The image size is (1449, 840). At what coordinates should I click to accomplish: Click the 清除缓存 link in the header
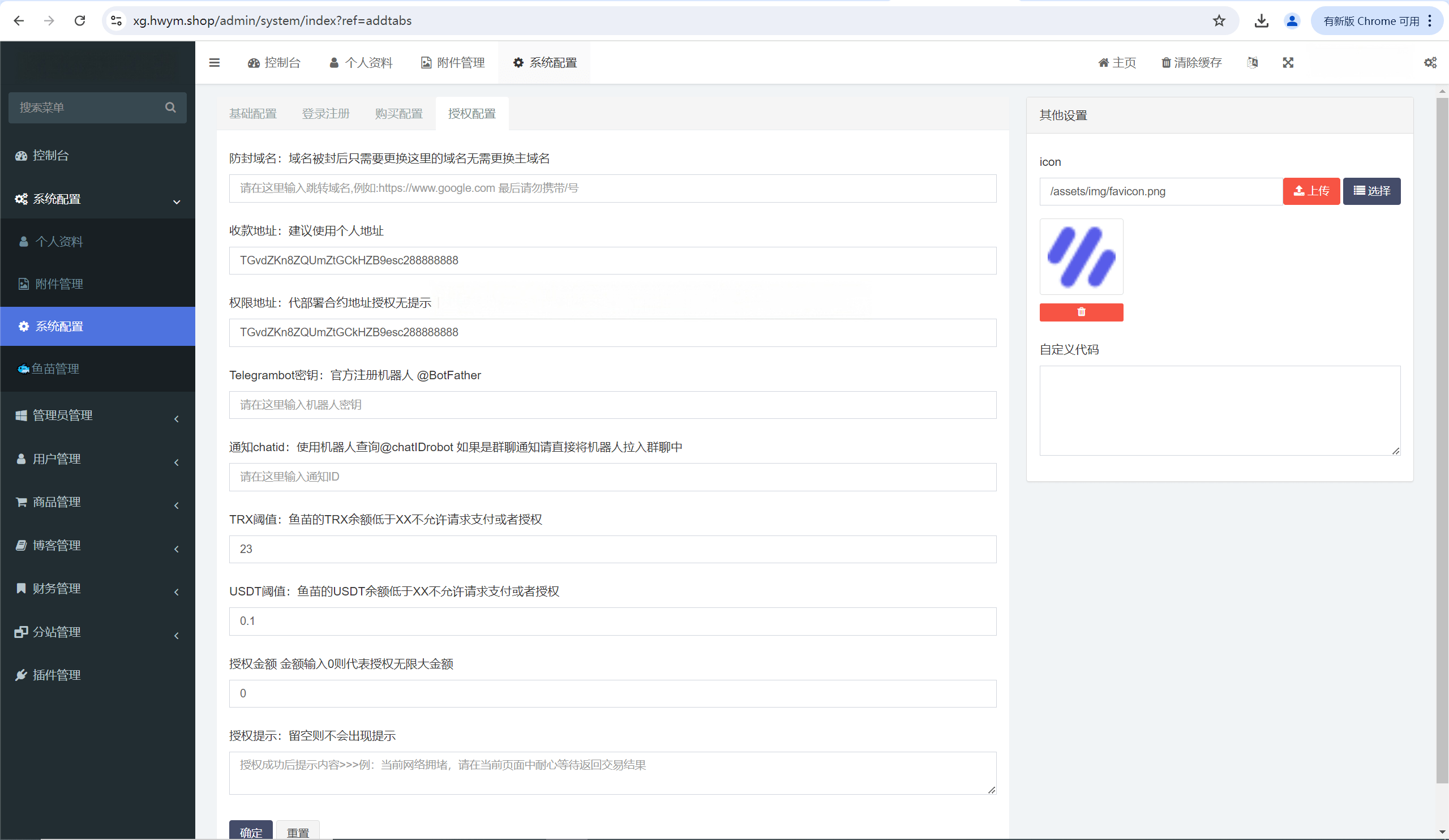(x=1191, y=63)
